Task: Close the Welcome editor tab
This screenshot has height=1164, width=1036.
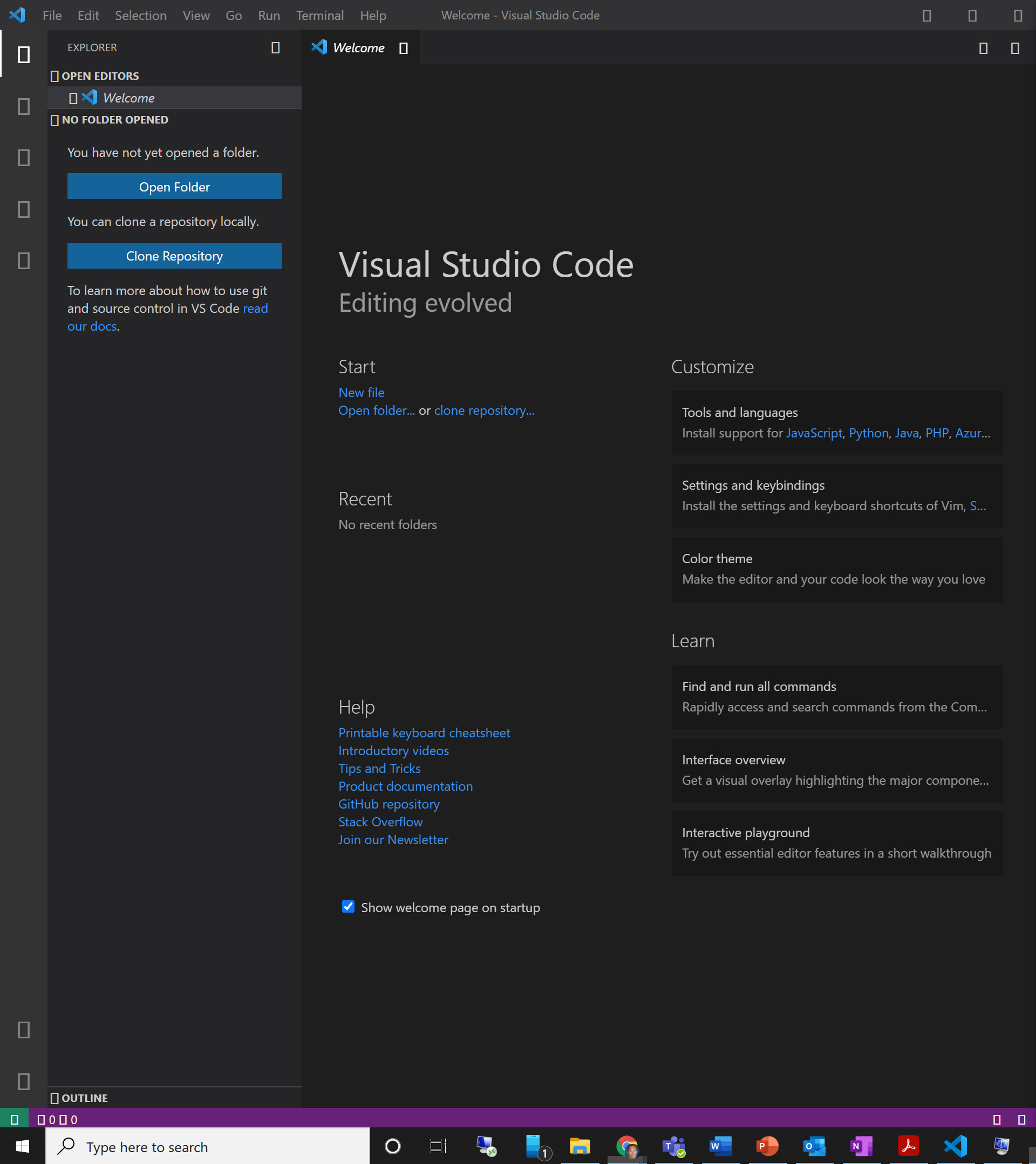Action: 403,49
